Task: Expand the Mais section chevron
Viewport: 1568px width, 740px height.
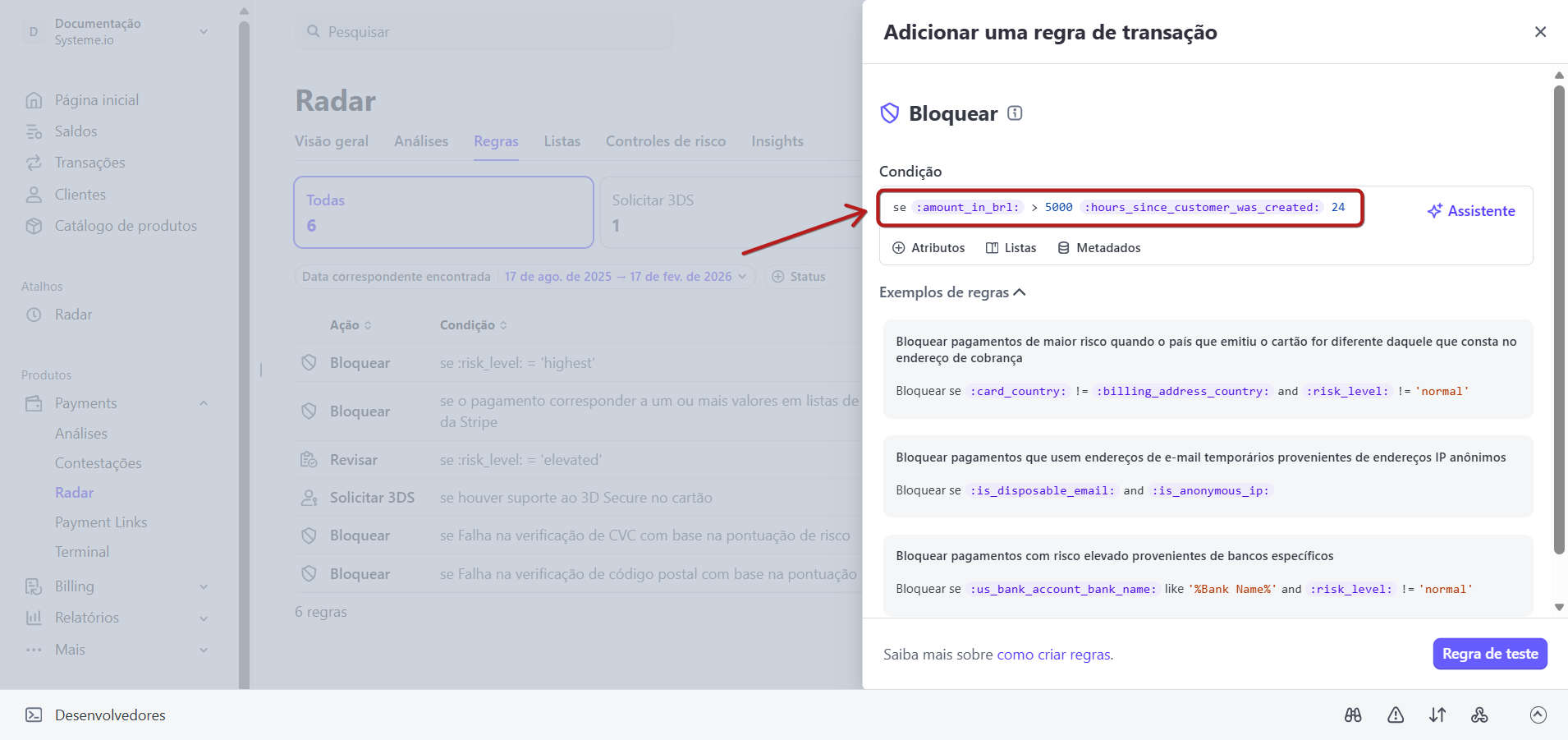Action: [204, 650]
